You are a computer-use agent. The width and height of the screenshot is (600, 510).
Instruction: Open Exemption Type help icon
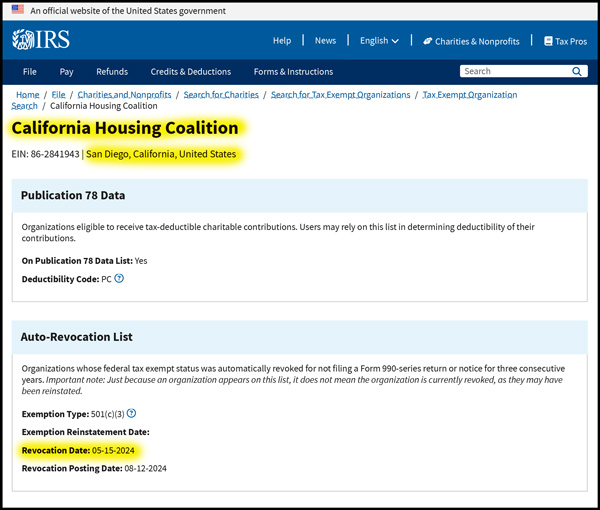pyautogui.click(x=131, y=413)
